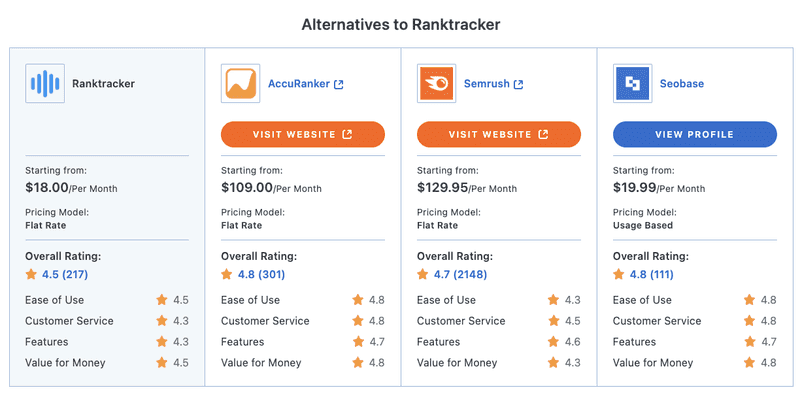Open Ranktracker's 4.5 (217) overall rating link

point(65,275)
